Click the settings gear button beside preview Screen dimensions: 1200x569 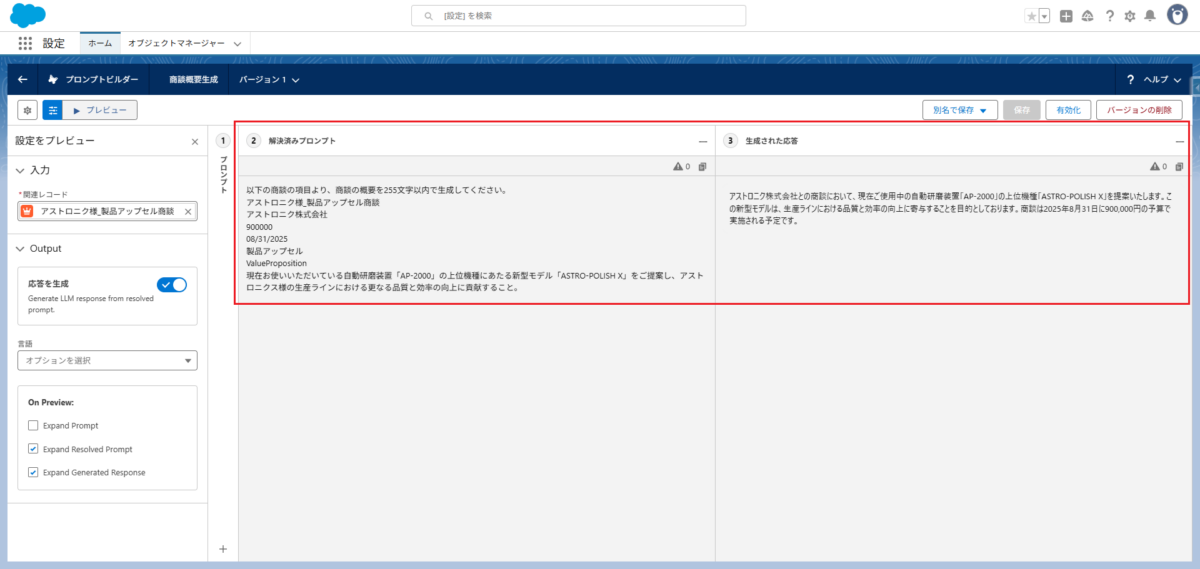coord(27,110)
